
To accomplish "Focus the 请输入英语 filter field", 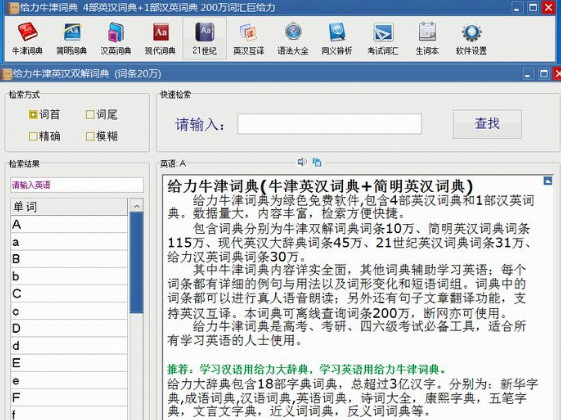I will (x=77, y=185).
